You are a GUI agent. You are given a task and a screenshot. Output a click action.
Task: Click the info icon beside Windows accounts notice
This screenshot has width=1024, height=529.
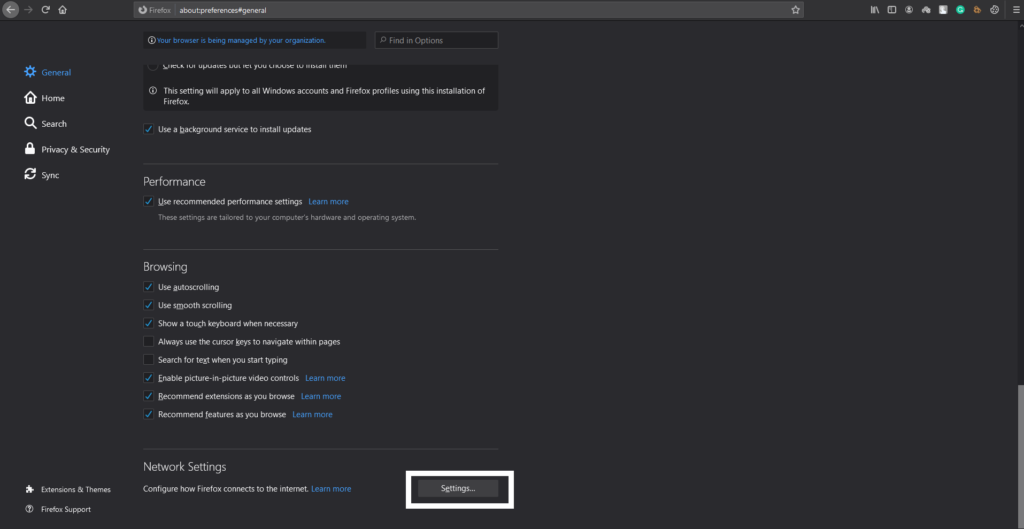[x=152, y=91]
